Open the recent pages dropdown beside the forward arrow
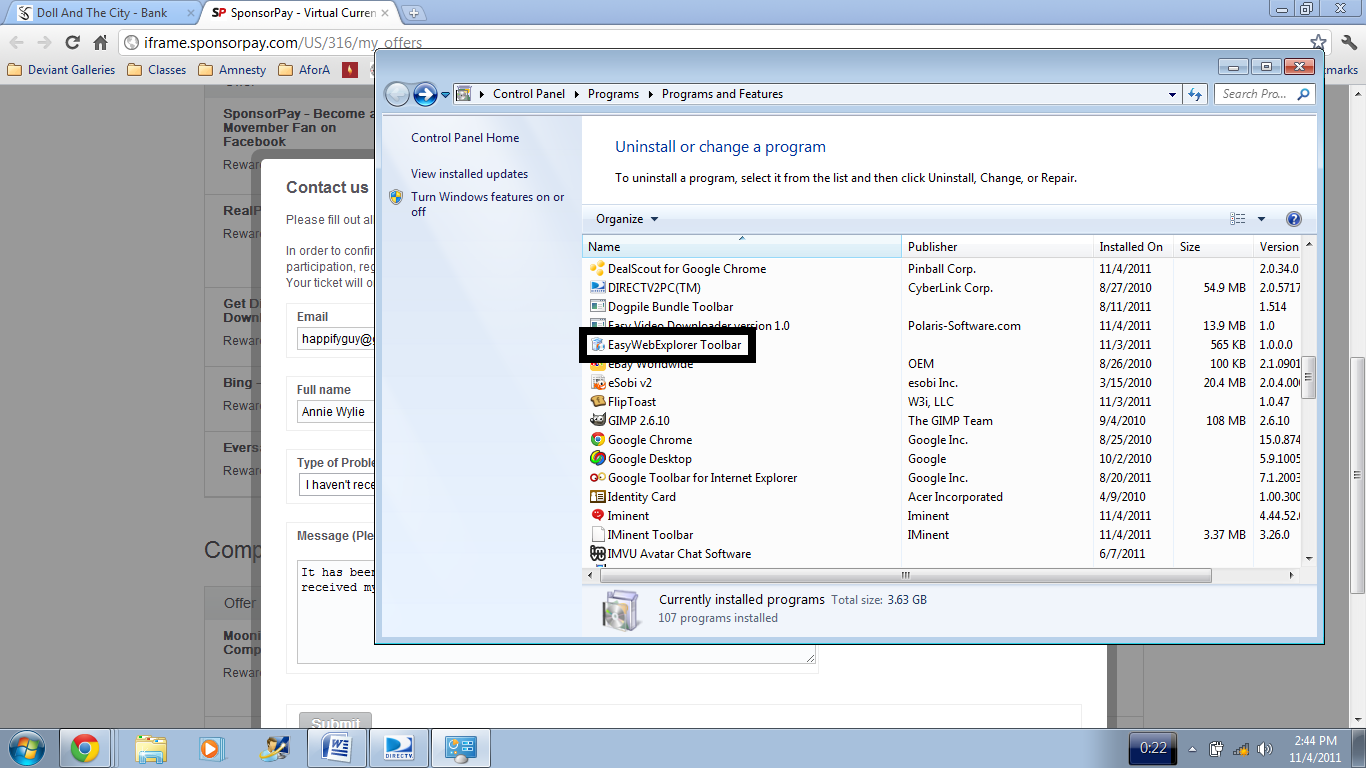The height and width of the screenshot is (768, 1366). 445,94
